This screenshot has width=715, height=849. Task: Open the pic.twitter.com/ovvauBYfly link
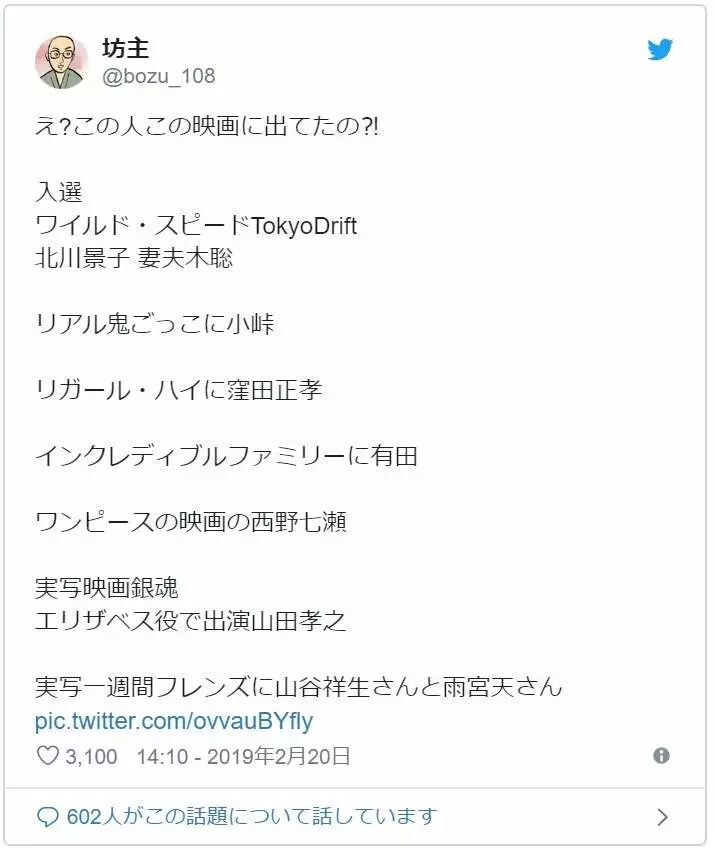pyautogui.click(x=174, y=721)
